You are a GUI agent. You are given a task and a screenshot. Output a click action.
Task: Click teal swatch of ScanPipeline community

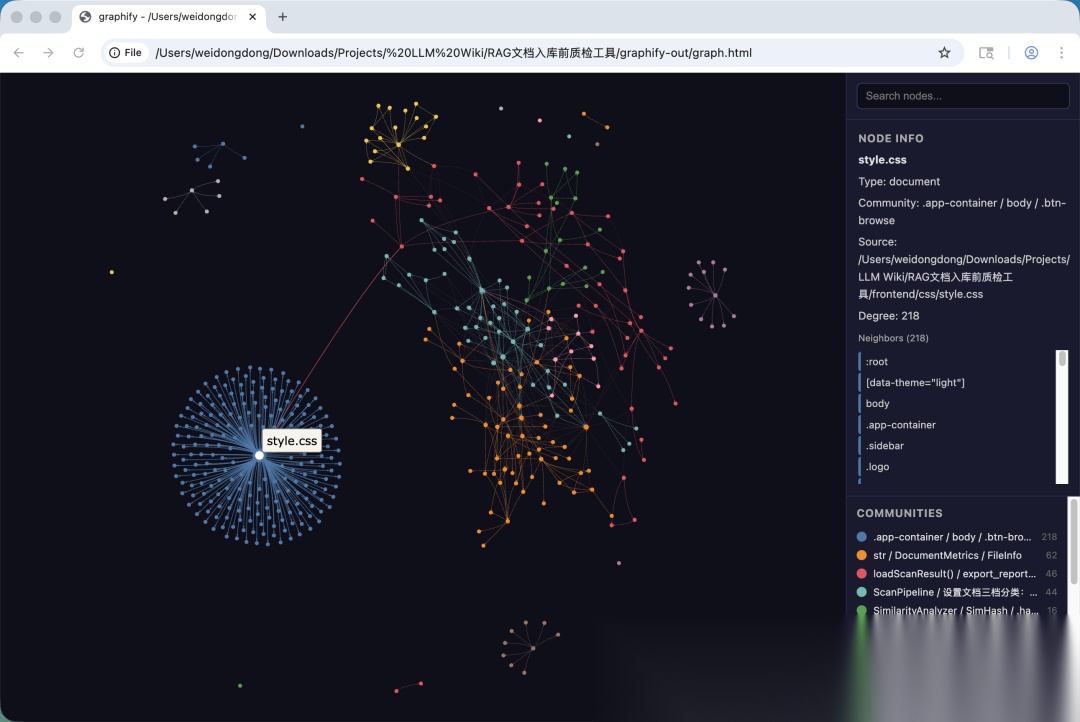pos(862,592)
